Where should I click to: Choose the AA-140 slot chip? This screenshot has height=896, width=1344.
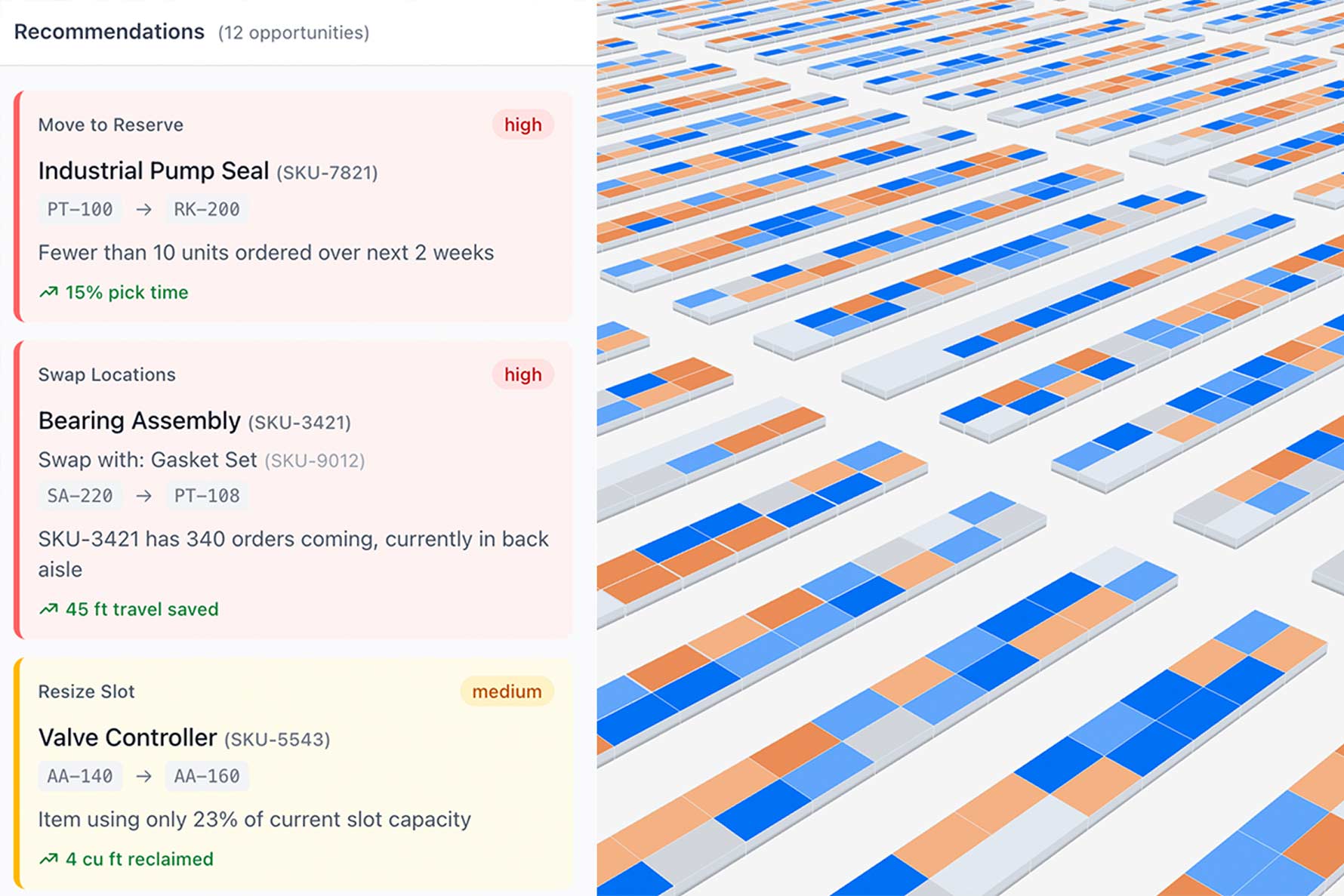point(80,776)
